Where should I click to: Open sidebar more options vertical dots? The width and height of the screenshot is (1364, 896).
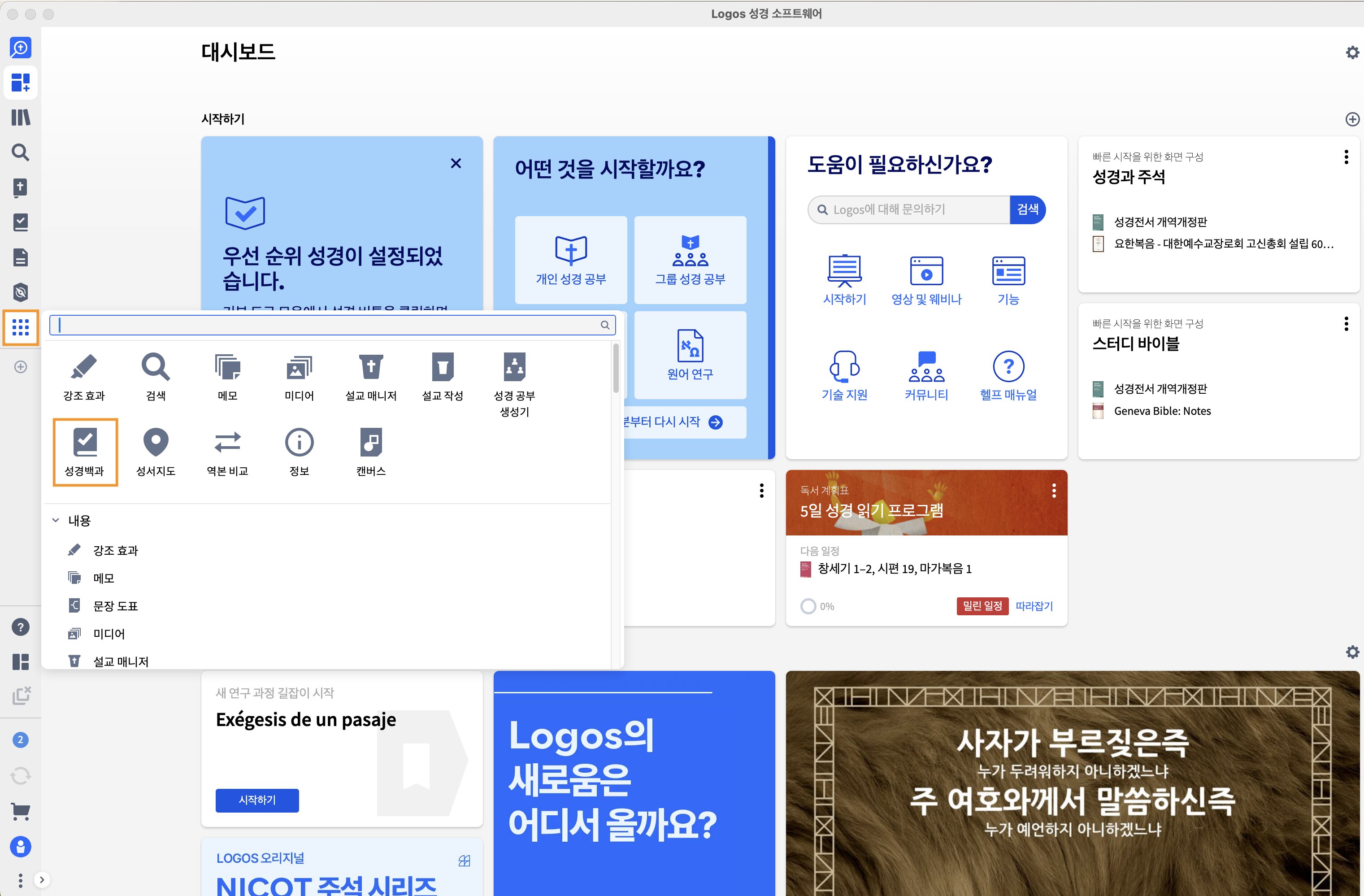pos(21,880)
